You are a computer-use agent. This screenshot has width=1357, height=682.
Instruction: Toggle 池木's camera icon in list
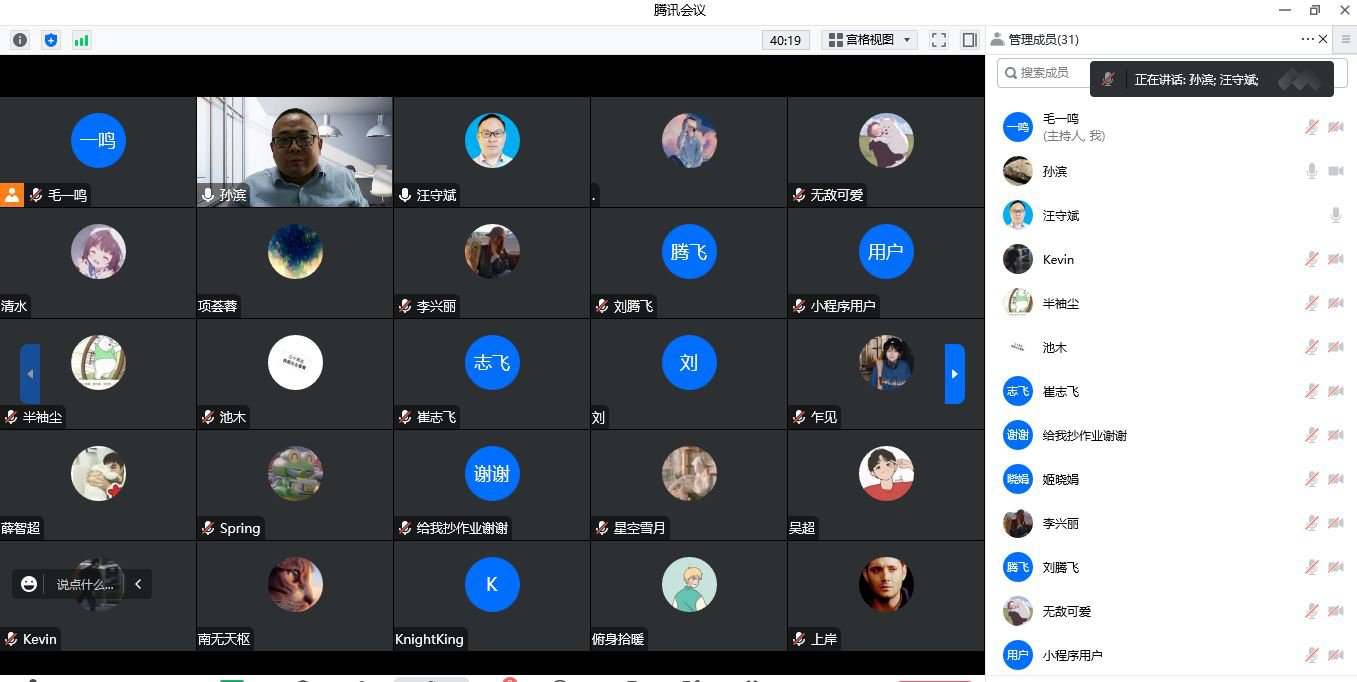(x=1335, y=347)
